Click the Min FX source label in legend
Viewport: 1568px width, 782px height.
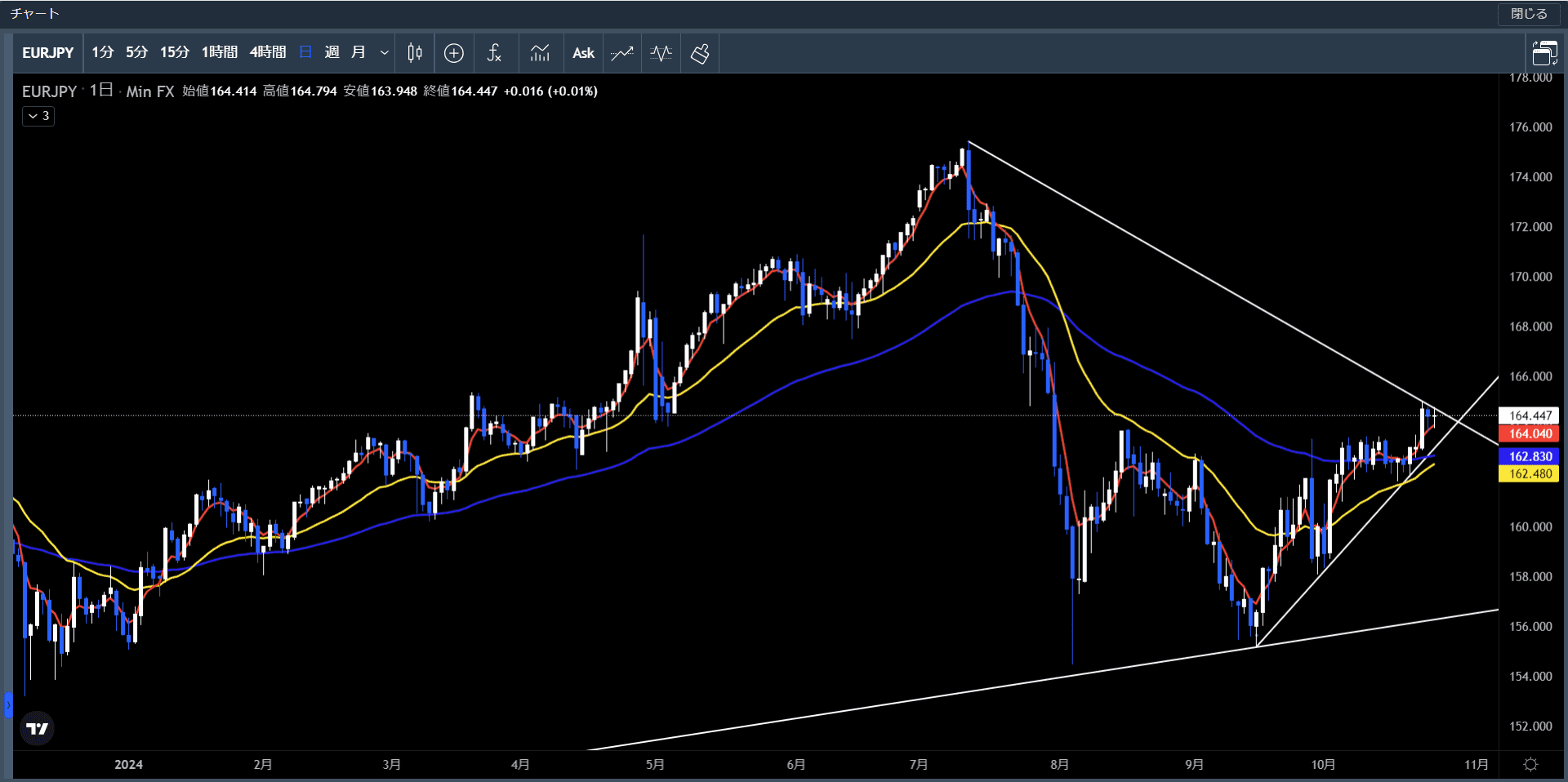150,91
